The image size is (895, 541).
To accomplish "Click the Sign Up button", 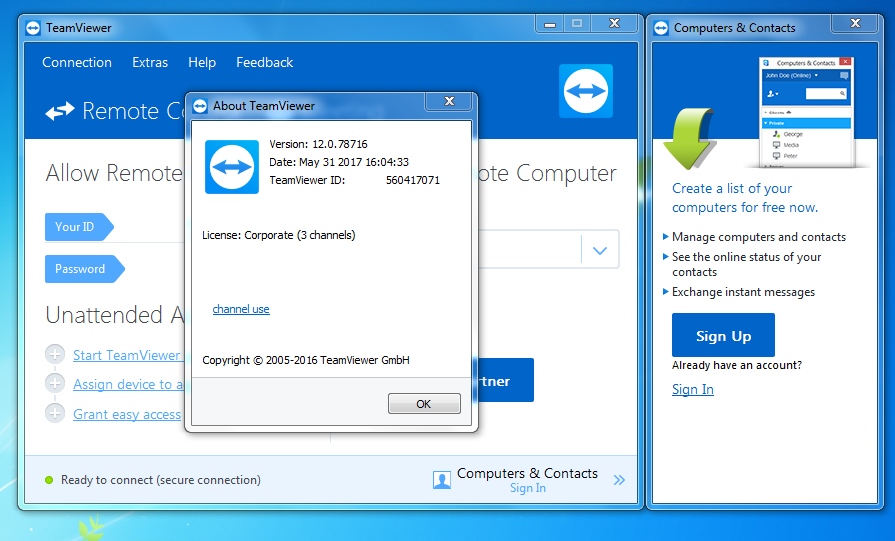I will (x=723, y=336).
